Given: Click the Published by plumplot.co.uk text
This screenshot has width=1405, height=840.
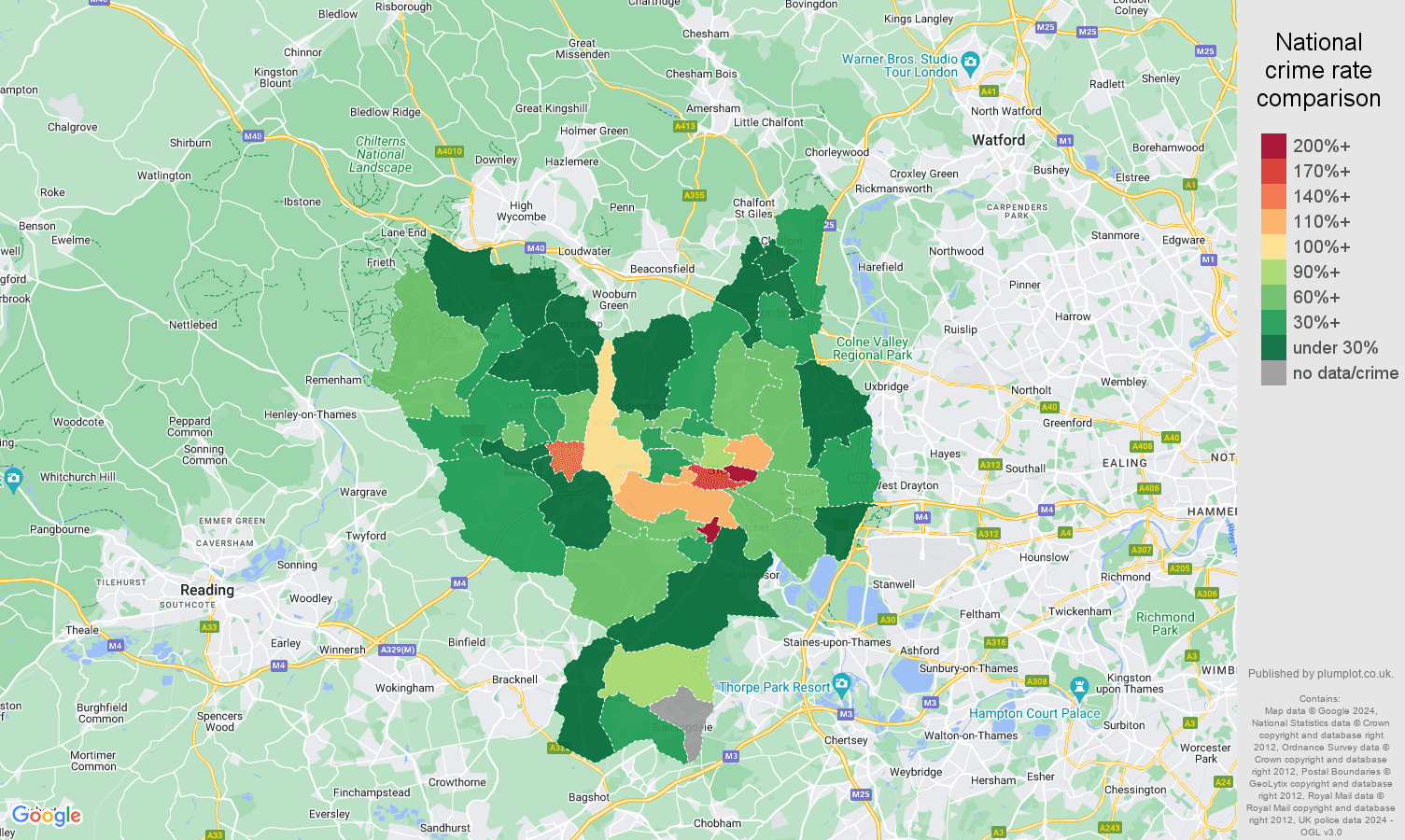Looking at the screenshot, I should [x=1320, y=673].
